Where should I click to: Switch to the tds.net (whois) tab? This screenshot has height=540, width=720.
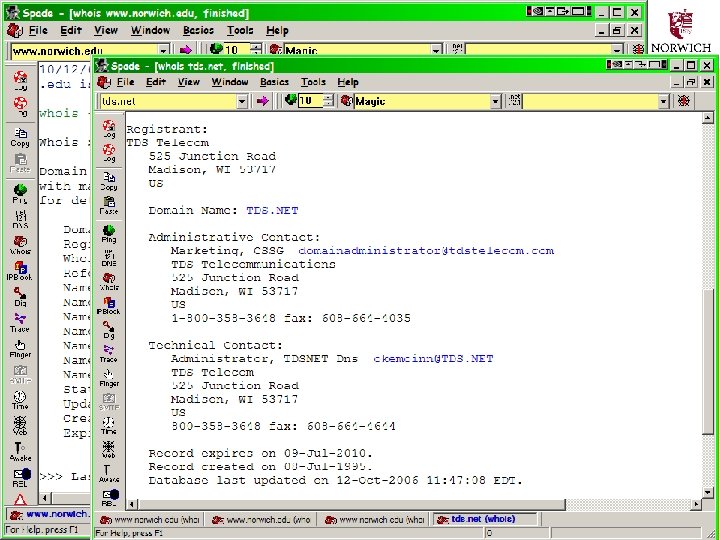(484, 519)
